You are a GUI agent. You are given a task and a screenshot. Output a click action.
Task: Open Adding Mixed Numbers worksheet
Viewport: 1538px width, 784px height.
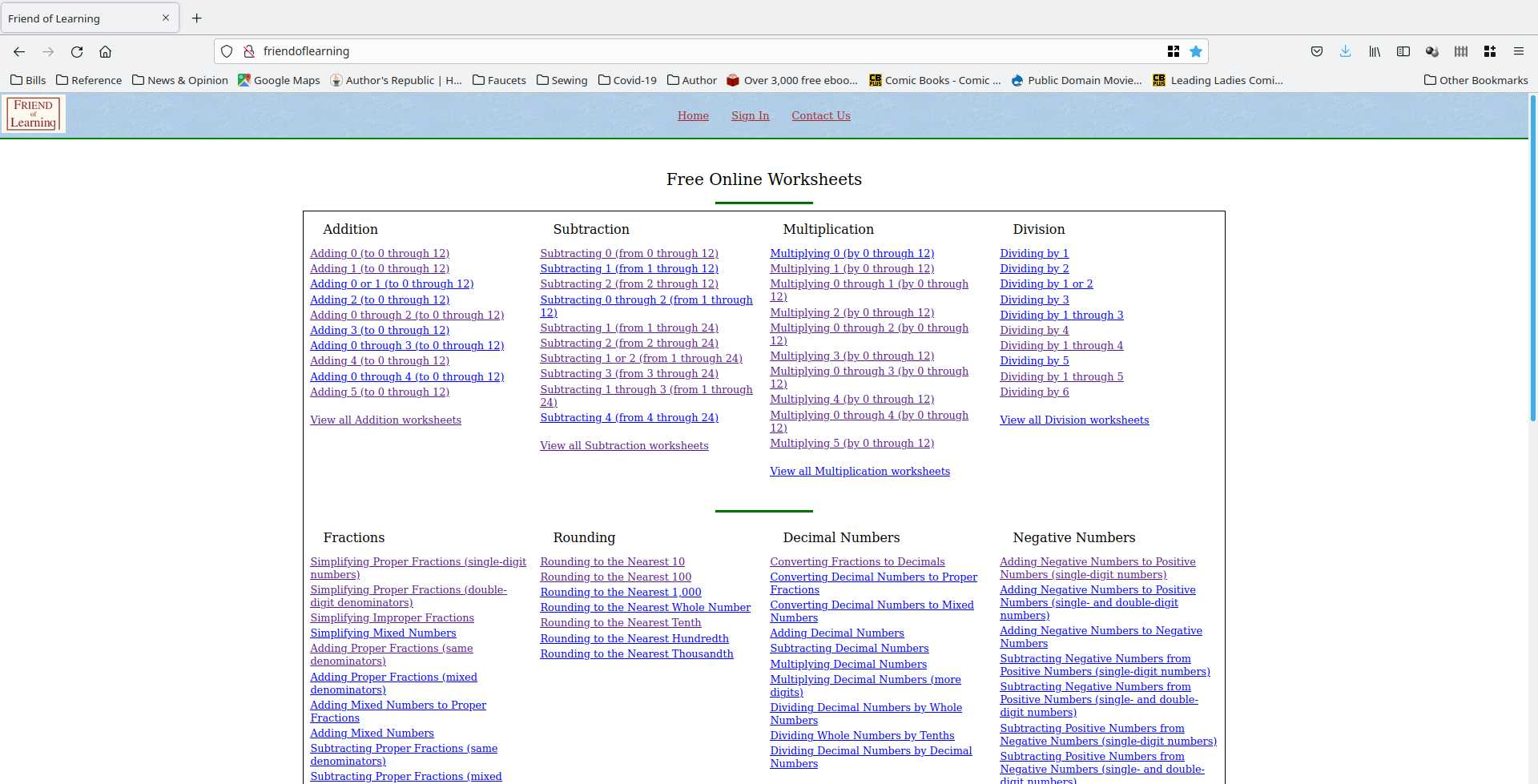(372, 733)
